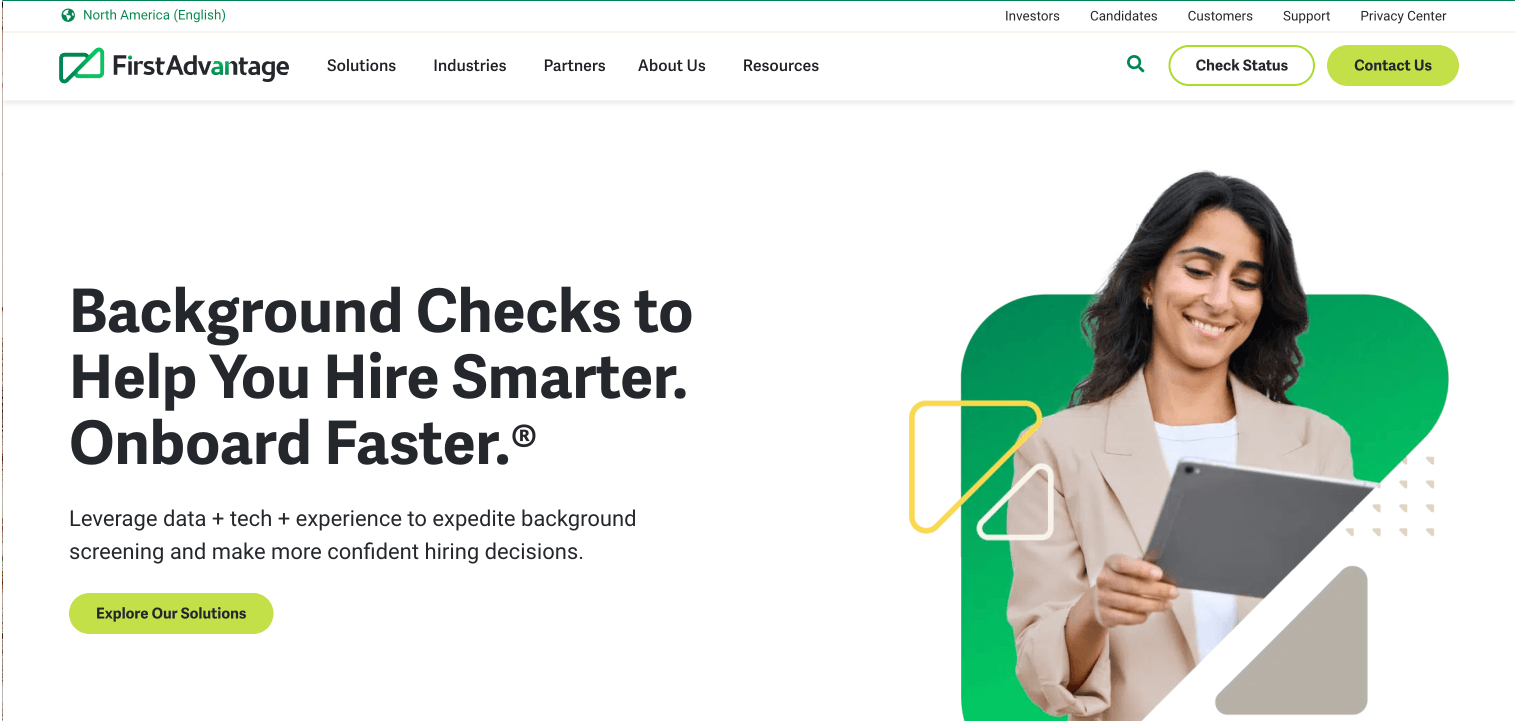Expand the Industries menu
Screen dimensions: 1515x721
470,66
